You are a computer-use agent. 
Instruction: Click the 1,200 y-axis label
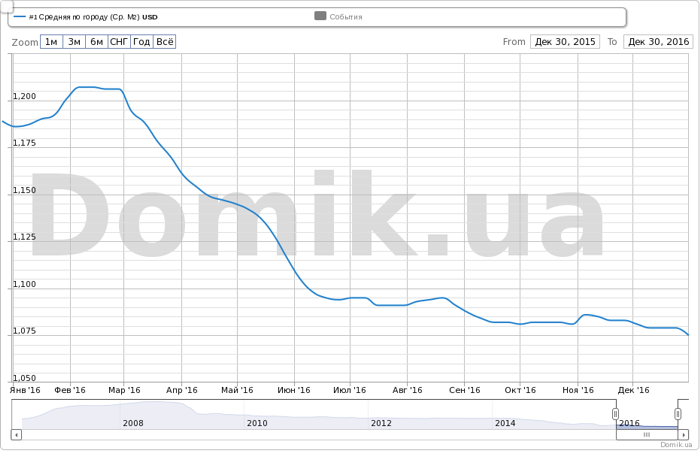24,96
